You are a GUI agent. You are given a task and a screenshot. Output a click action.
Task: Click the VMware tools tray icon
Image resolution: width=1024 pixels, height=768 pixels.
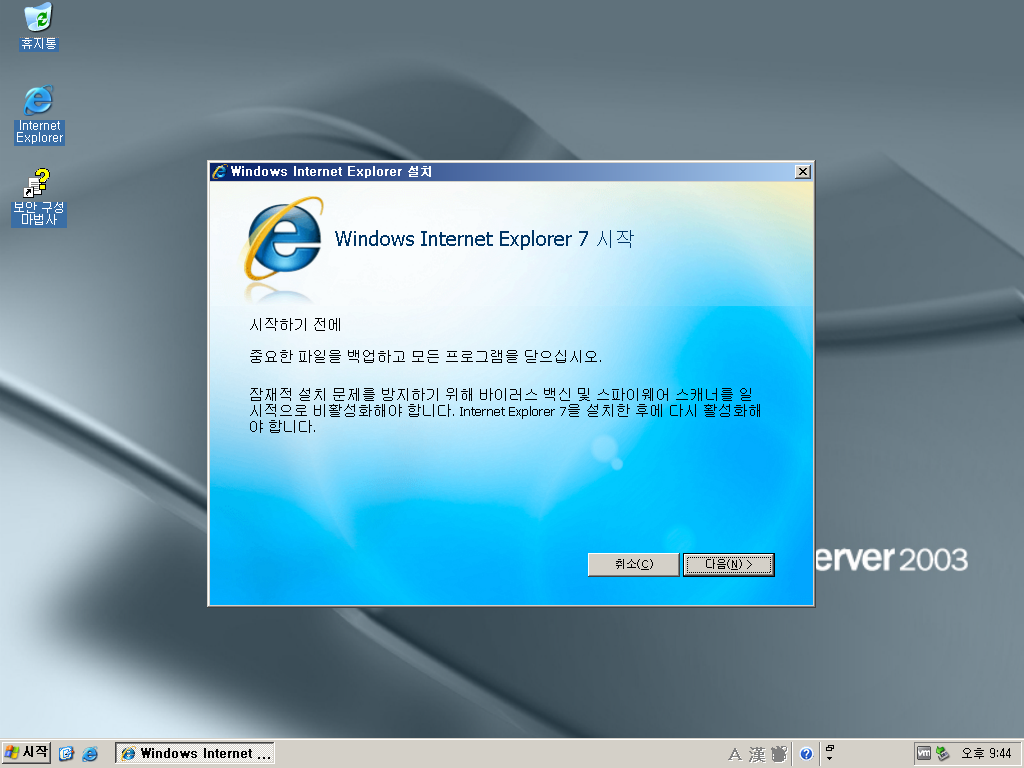[x=923, y=753]
